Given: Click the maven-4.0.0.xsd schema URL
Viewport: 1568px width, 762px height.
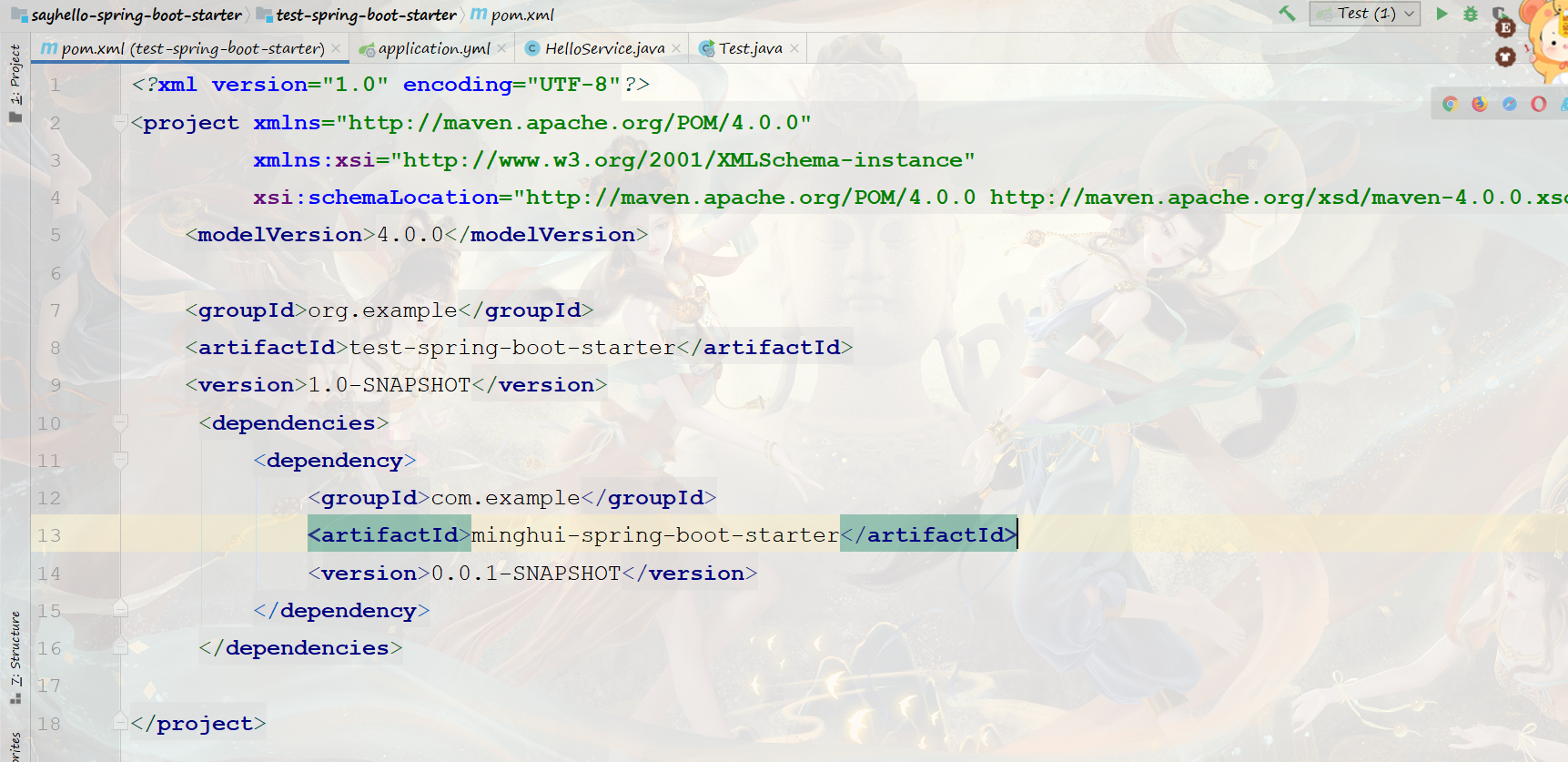Looking at the screenshot, I should tap(1279, 198).
